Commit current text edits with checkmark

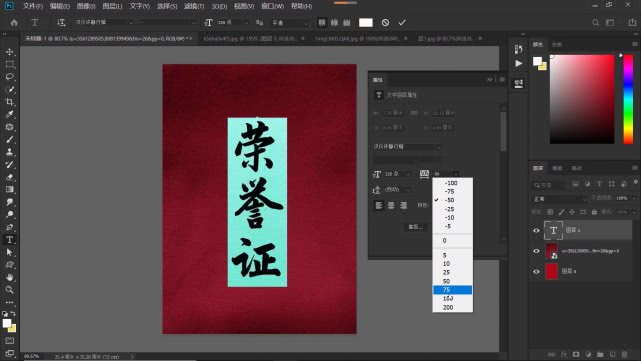tap(402, 23)
